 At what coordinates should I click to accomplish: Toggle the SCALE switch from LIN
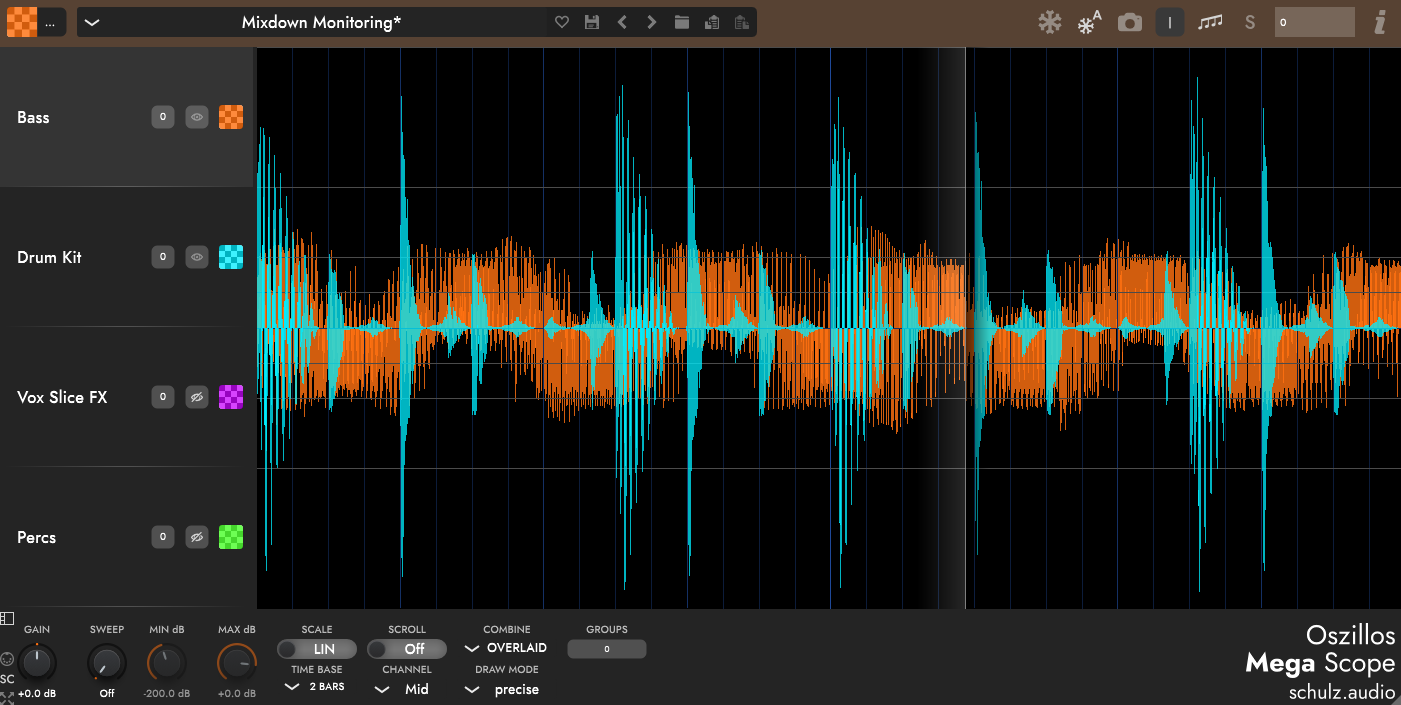click(317, 649)
